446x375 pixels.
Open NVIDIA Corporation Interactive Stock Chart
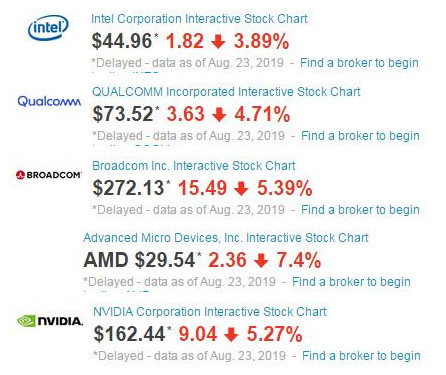tap(210, 312)
